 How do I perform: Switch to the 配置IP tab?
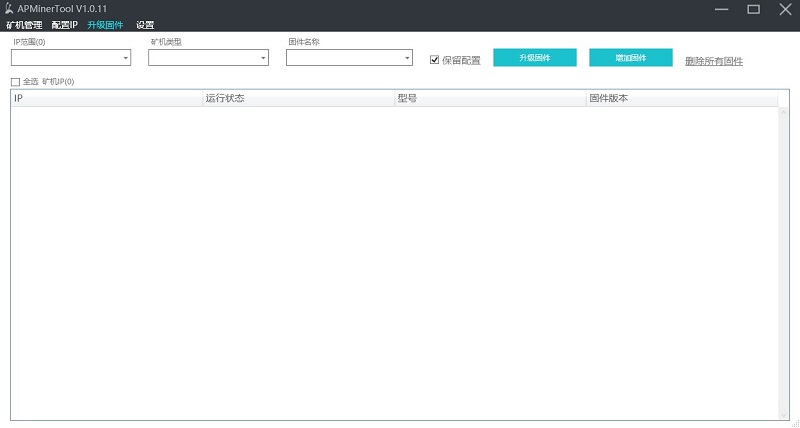pyautogui.click(x=64, y=25)
